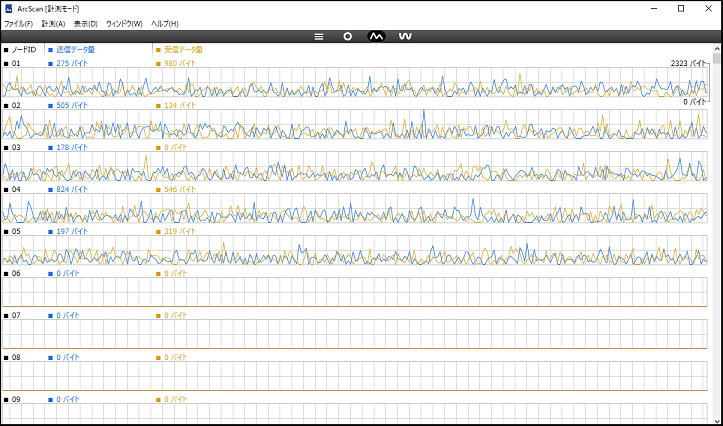This screenshot has width=723, height=426.
Task: Click the ArcScan app icon in title bar
Action: pyautogui.click(x=9, y=9)
